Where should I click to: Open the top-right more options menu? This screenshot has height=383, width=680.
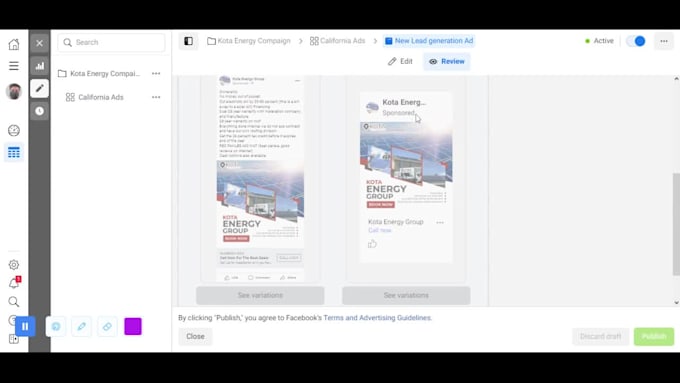pyautogui.click(x=664, y=41)
